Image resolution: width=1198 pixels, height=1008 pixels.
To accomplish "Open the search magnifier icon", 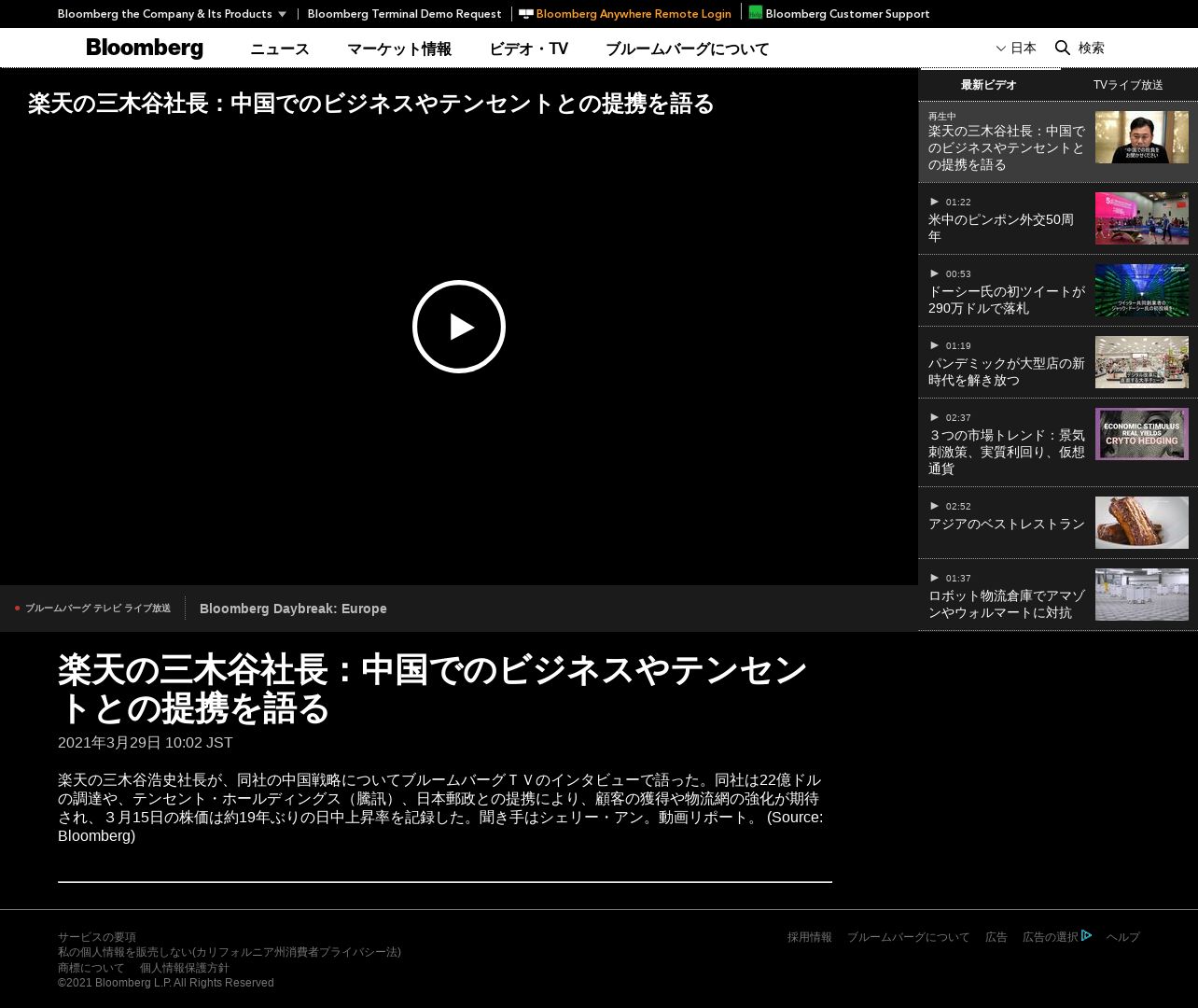I will click(x=1062, y=48).
